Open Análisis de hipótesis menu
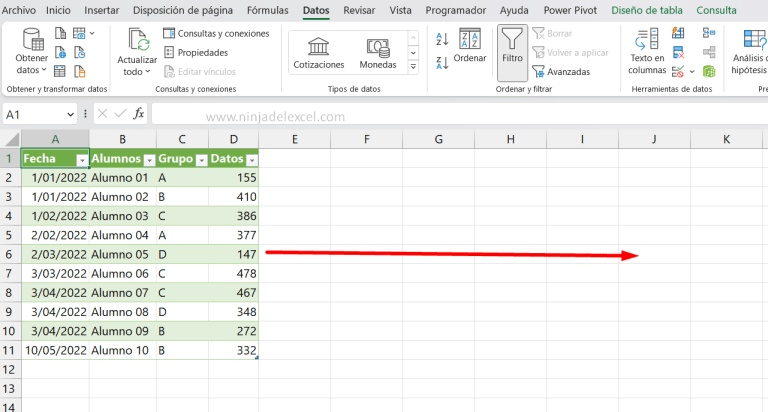 pyautogui.click(x=750, y=52)
